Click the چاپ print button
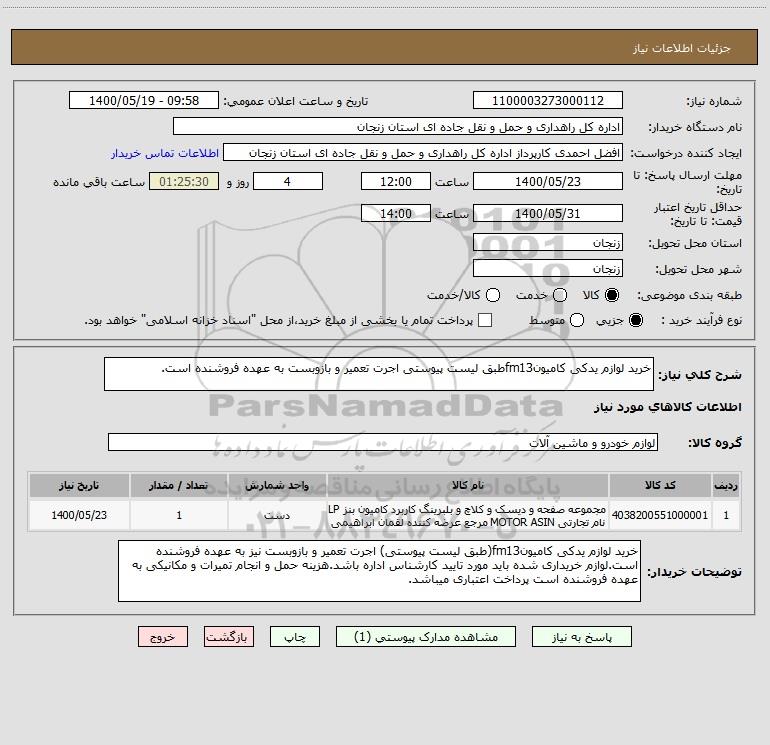Viewport: 770px width, 745px height. click(x=295, y=637)
